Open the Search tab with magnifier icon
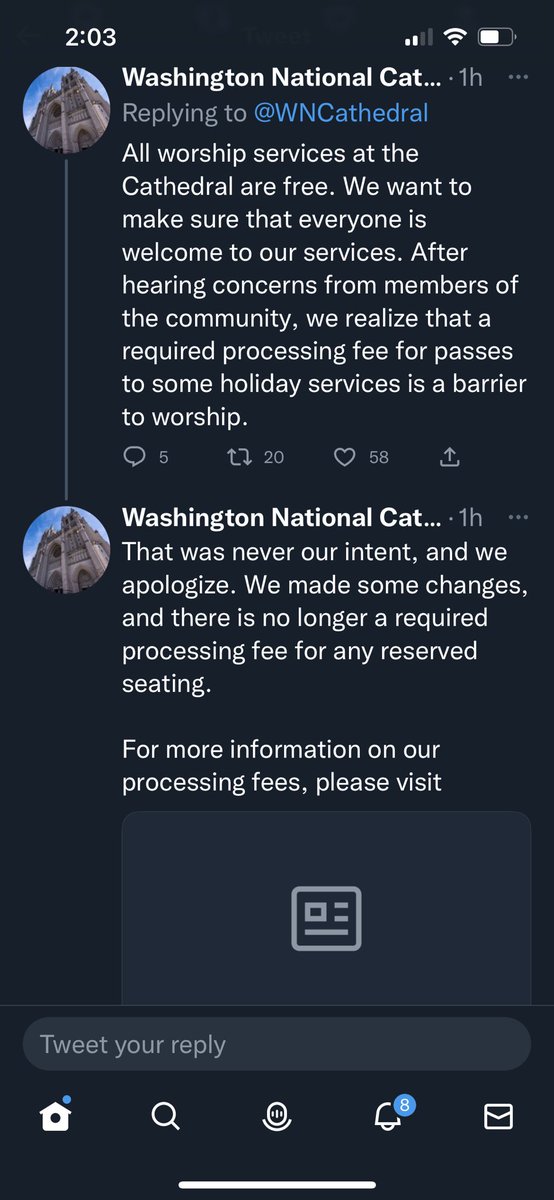554x1200 pixels. pyautogui.click(x=166, y=1116)
